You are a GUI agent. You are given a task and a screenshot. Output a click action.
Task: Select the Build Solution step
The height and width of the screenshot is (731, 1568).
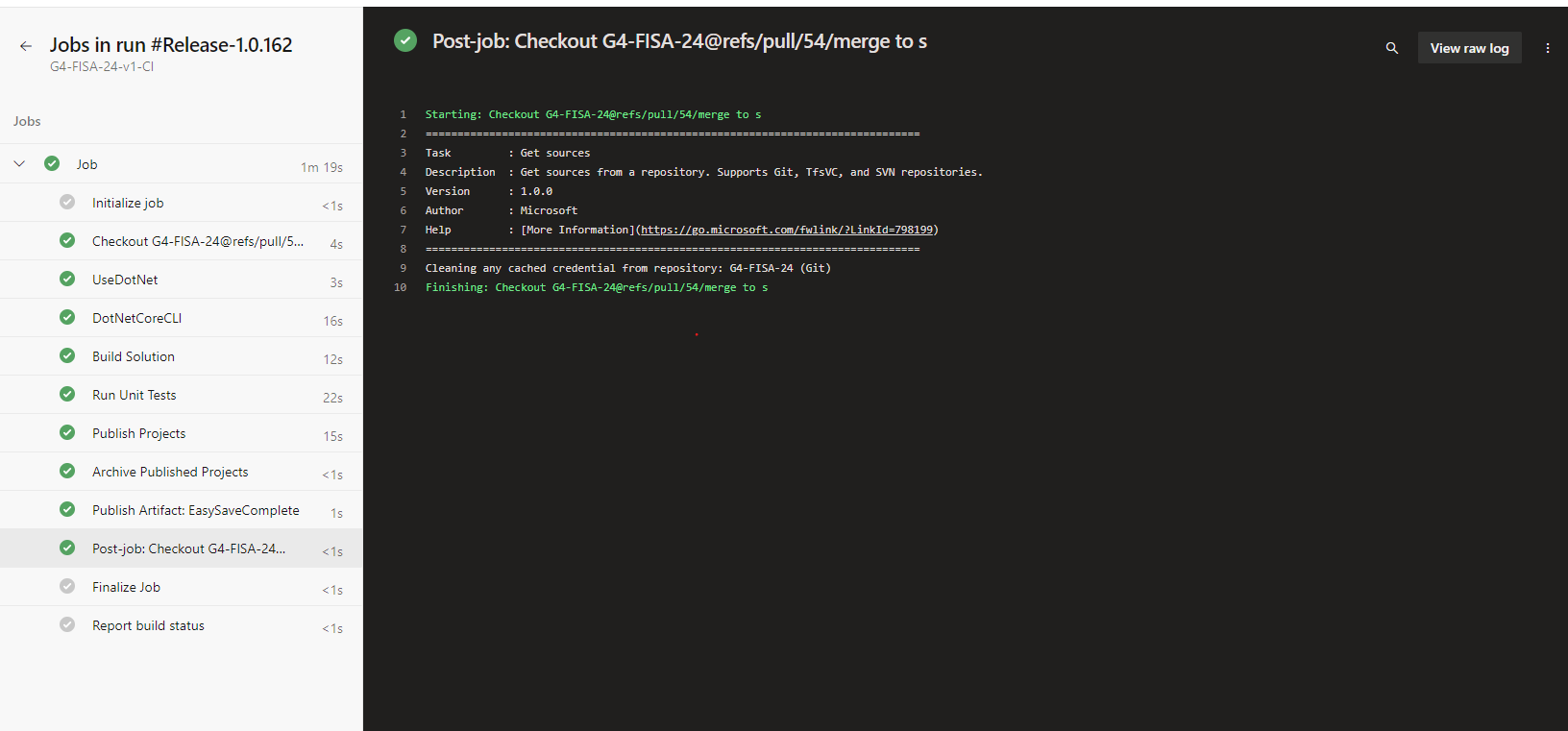(134, 356)
